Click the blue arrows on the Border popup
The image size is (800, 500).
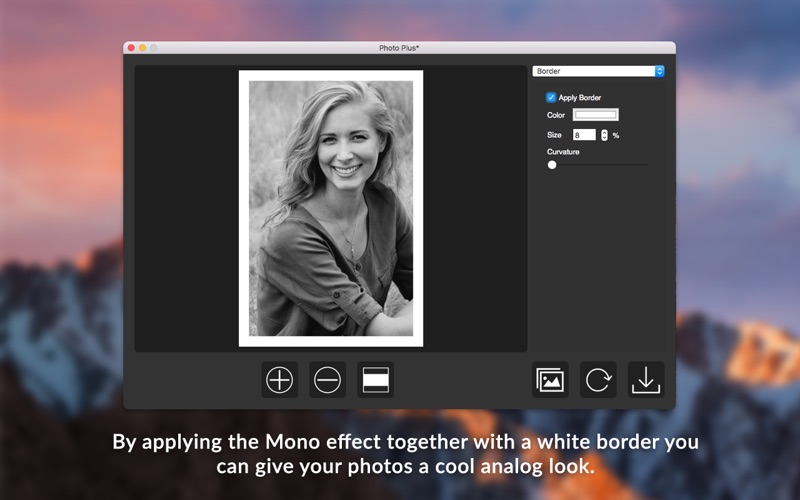659,72
